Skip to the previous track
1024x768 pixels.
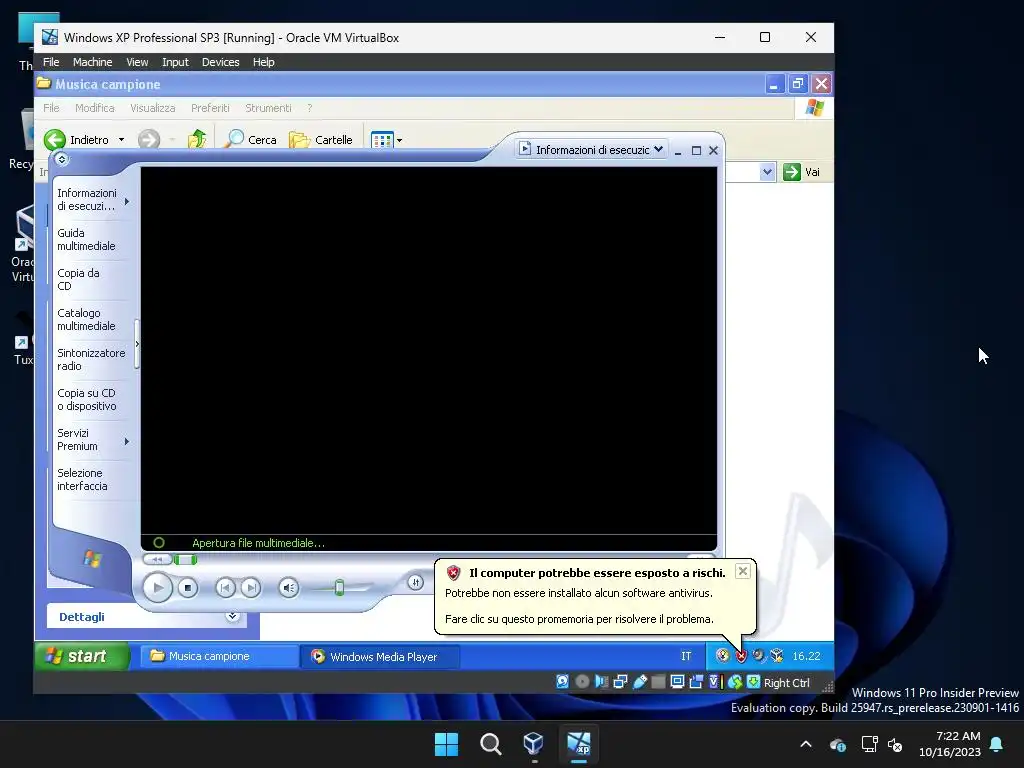225,588
